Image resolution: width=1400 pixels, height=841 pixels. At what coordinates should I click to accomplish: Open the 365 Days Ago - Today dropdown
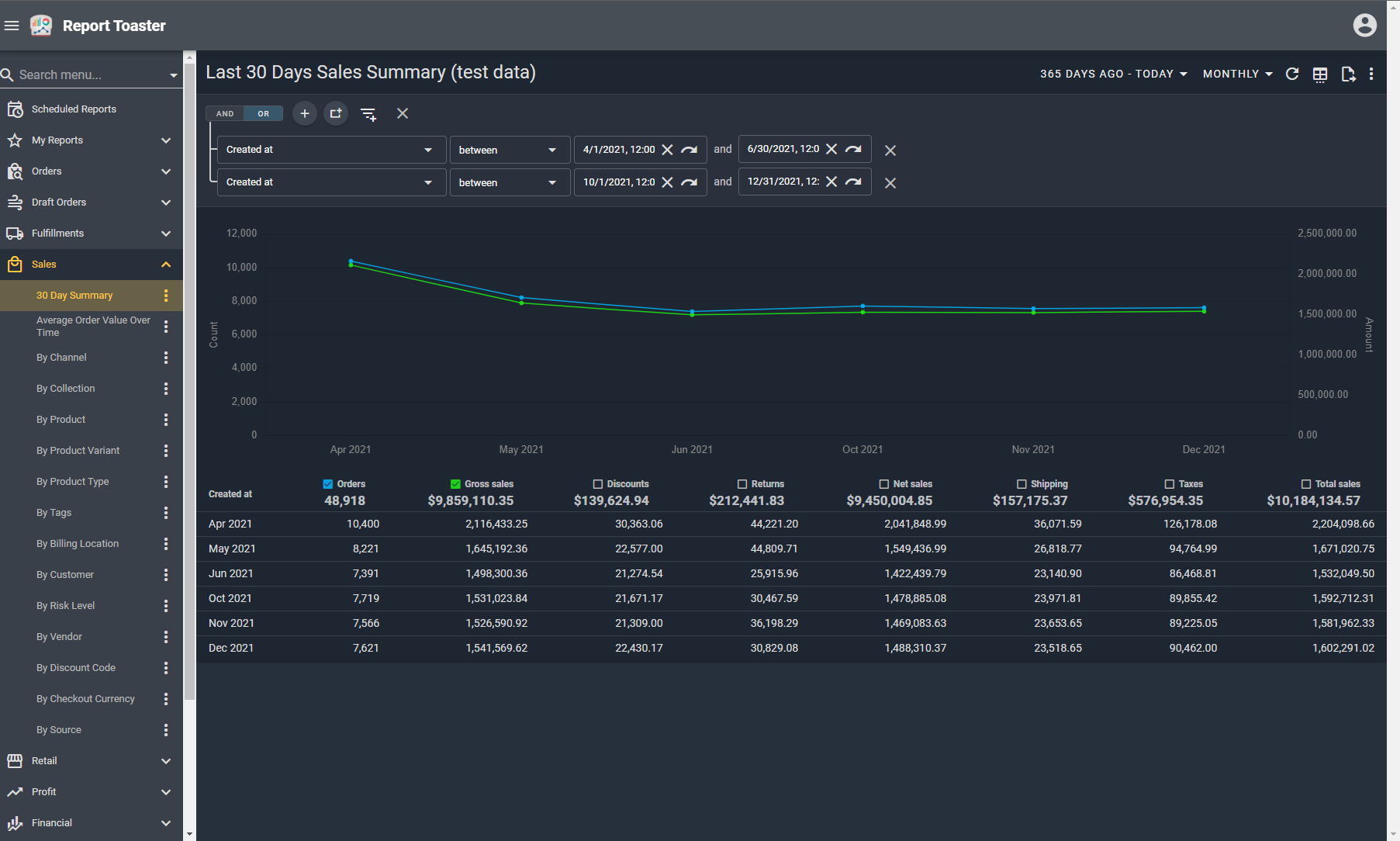[1113, 74]
